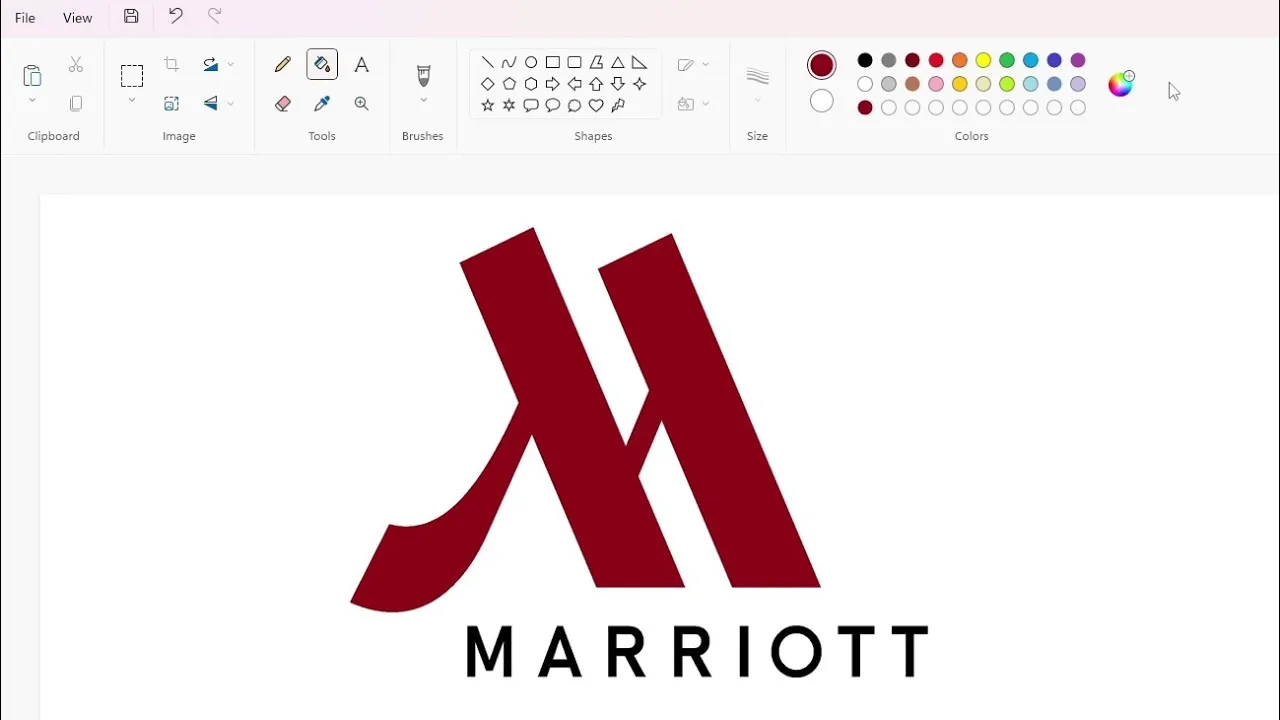Expand the Brushes dropdown arrow

(423, 100)
